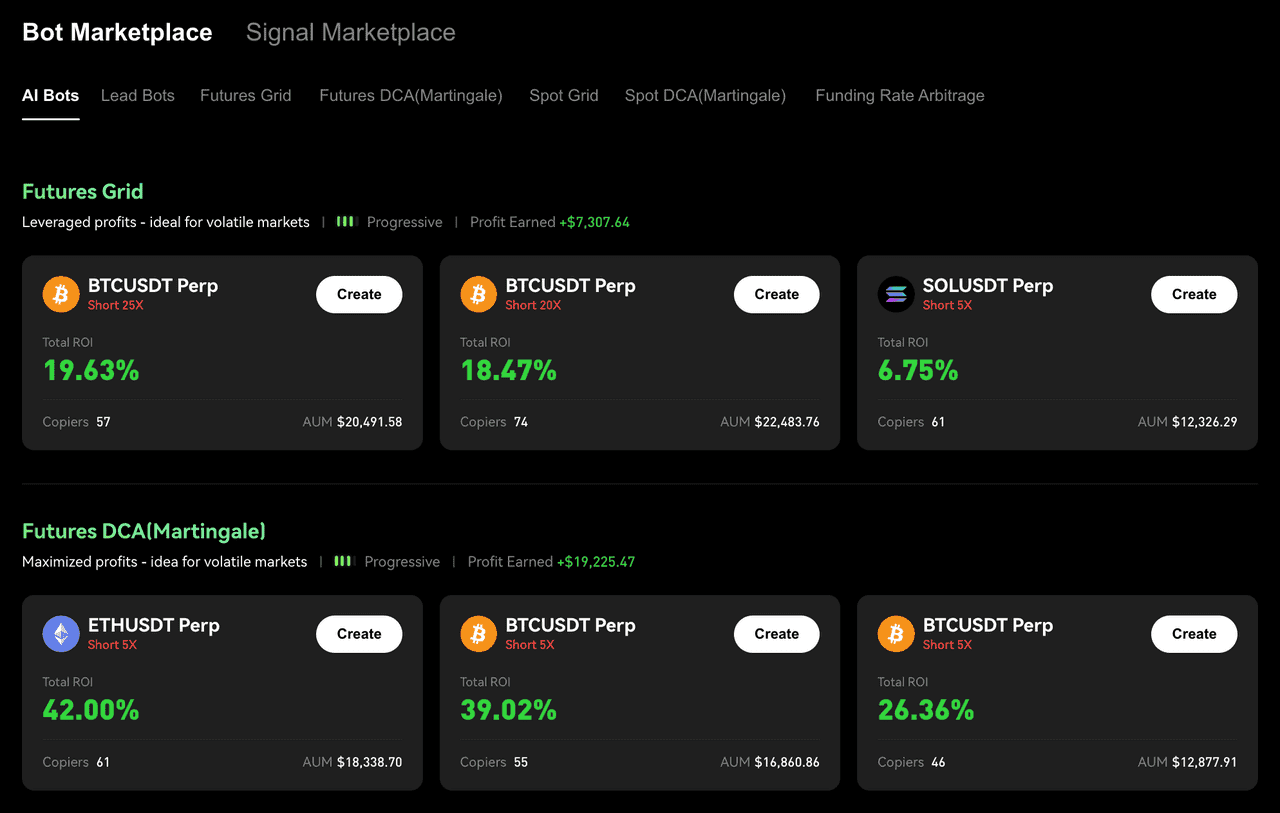Create the SOLUSDT Short 5X bot
Viewport: 1280px width, 813px height.
[x=1194, y=294]
